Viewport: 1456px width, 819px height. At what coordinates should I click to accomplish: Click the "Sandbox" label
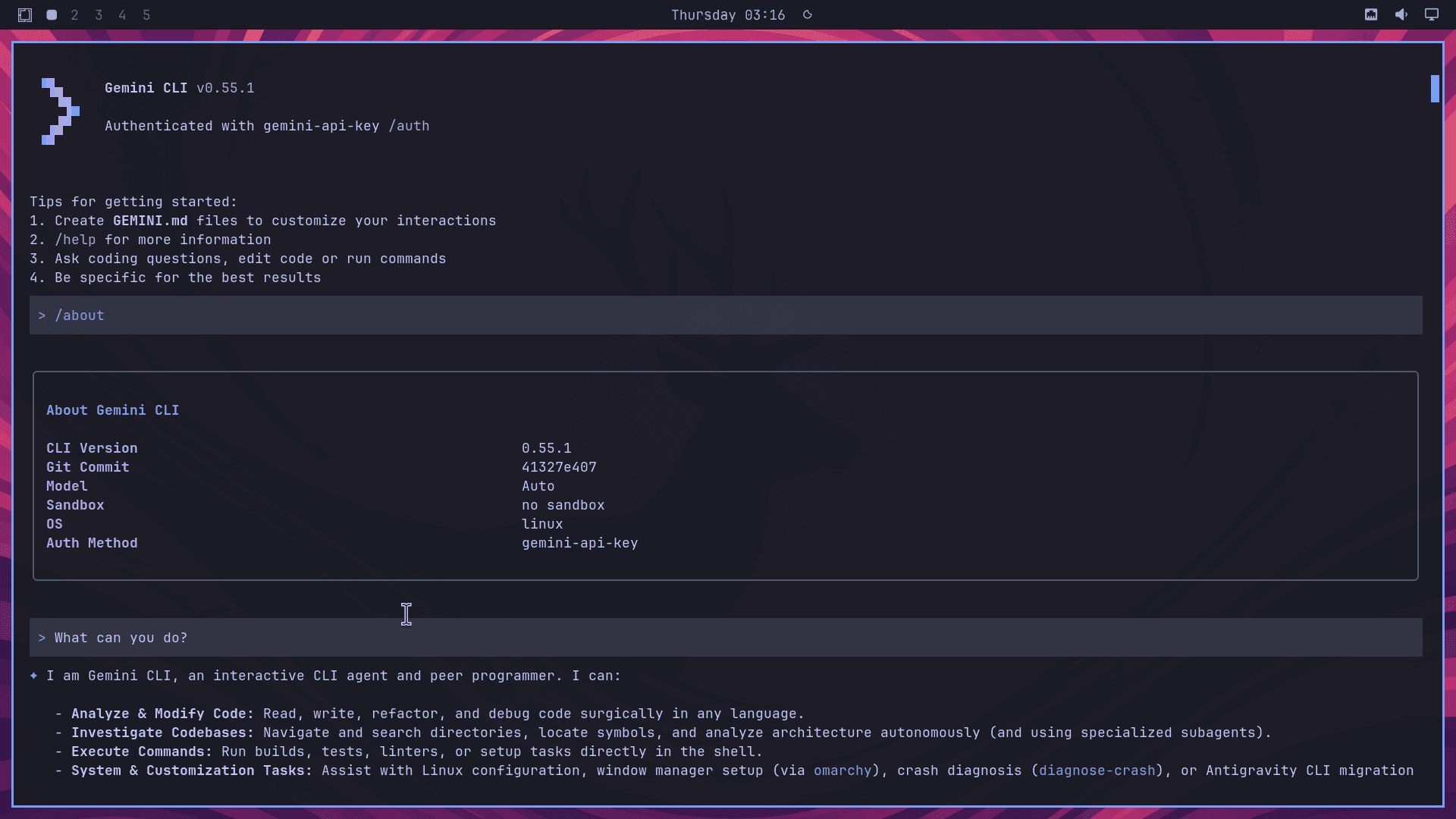tap(75, 505)
